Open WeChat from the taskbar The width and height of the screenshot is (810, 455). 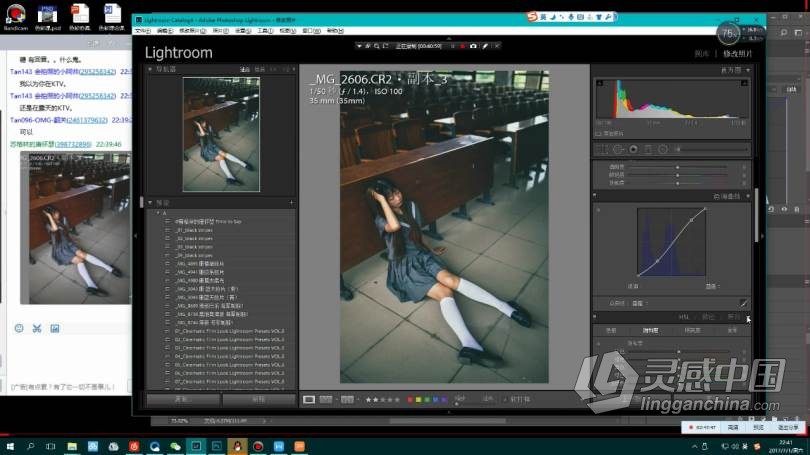(x=175, y=446)
